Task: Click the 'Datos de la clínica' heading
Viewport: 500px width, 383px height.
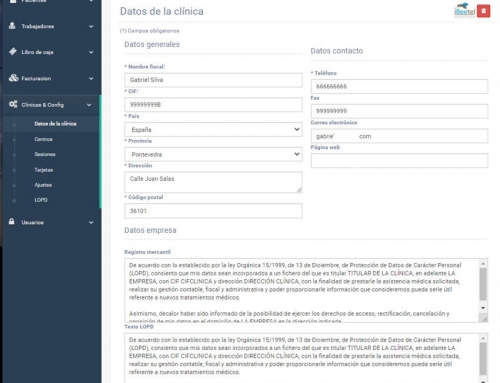Action: tap(162, 11)
